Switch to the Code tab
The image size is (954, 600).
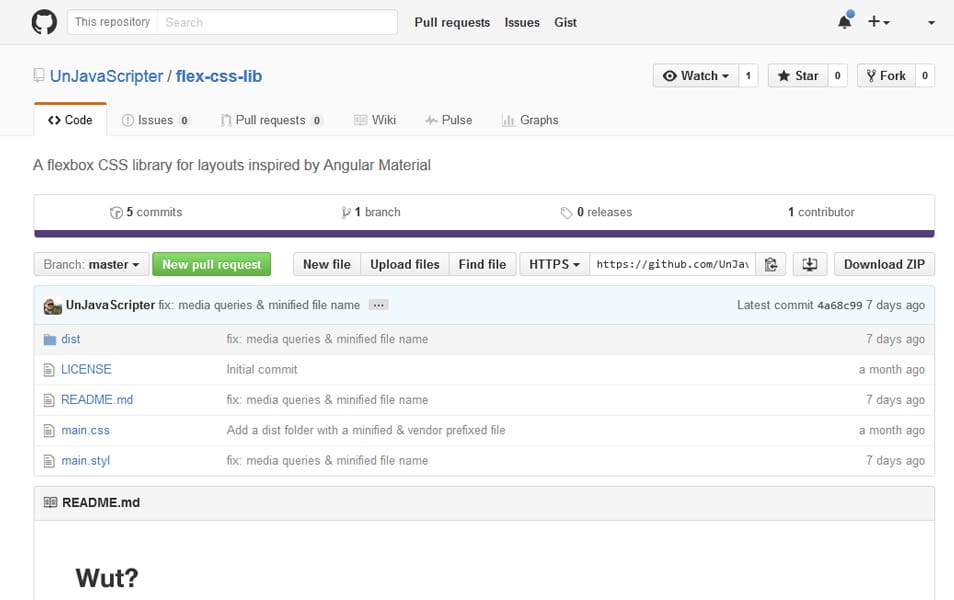(x=71, y=120)
